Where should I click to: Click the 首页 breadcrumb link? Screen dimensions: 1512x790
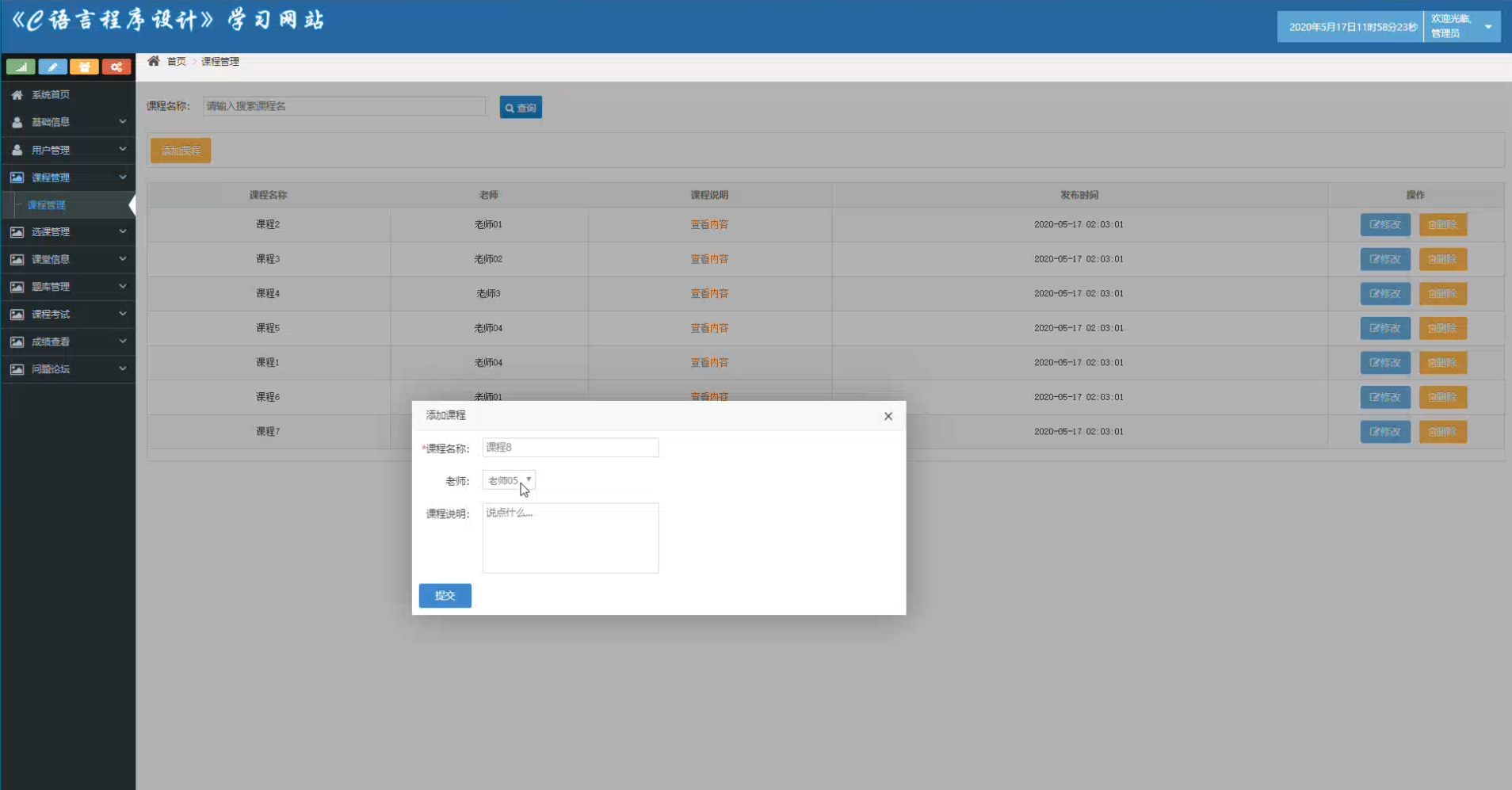point(176,62)
